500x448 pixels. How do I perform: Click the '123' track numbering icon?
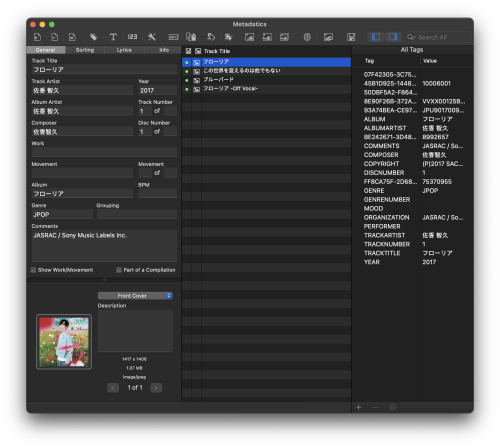132,37
